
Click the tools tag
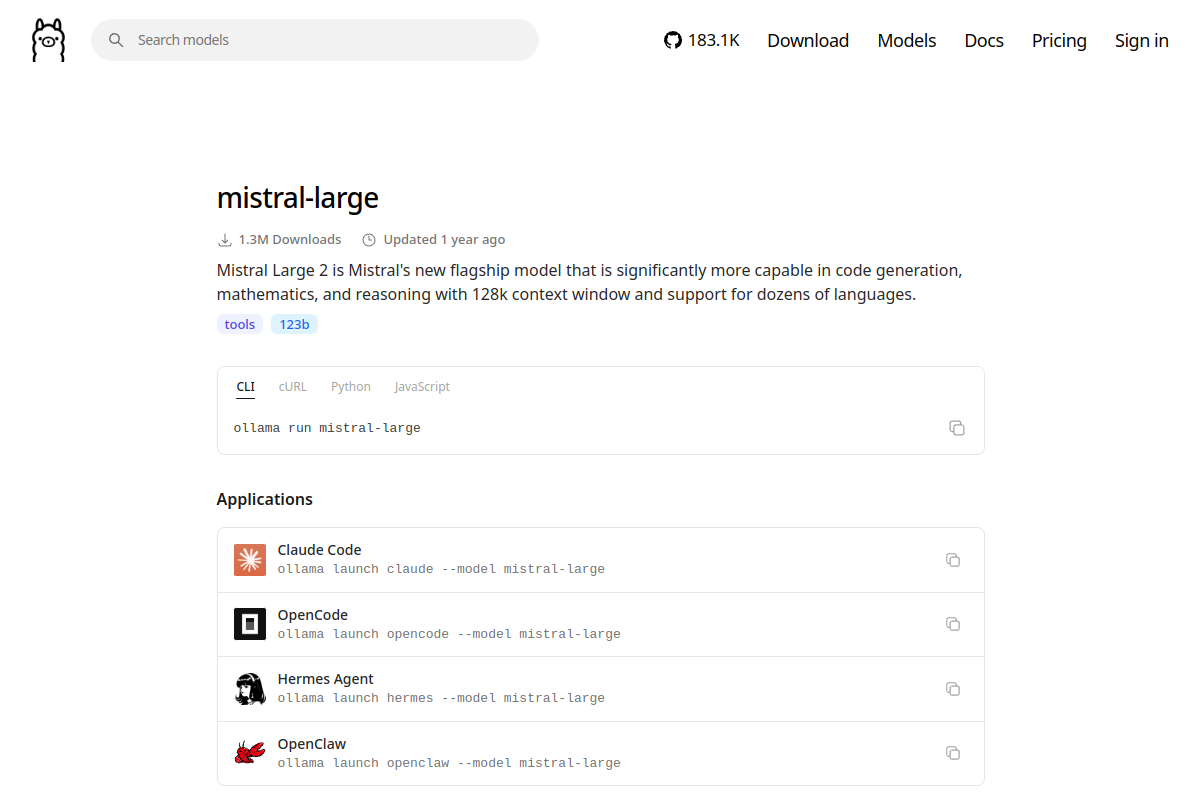240,324
